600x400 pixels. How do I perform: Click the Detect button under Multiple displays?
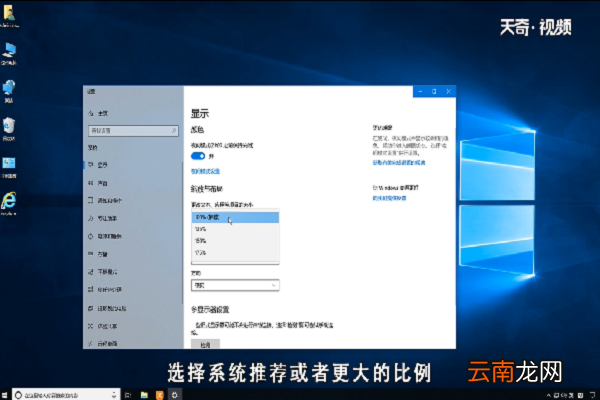pyautogui.click(x=205, y=344)
